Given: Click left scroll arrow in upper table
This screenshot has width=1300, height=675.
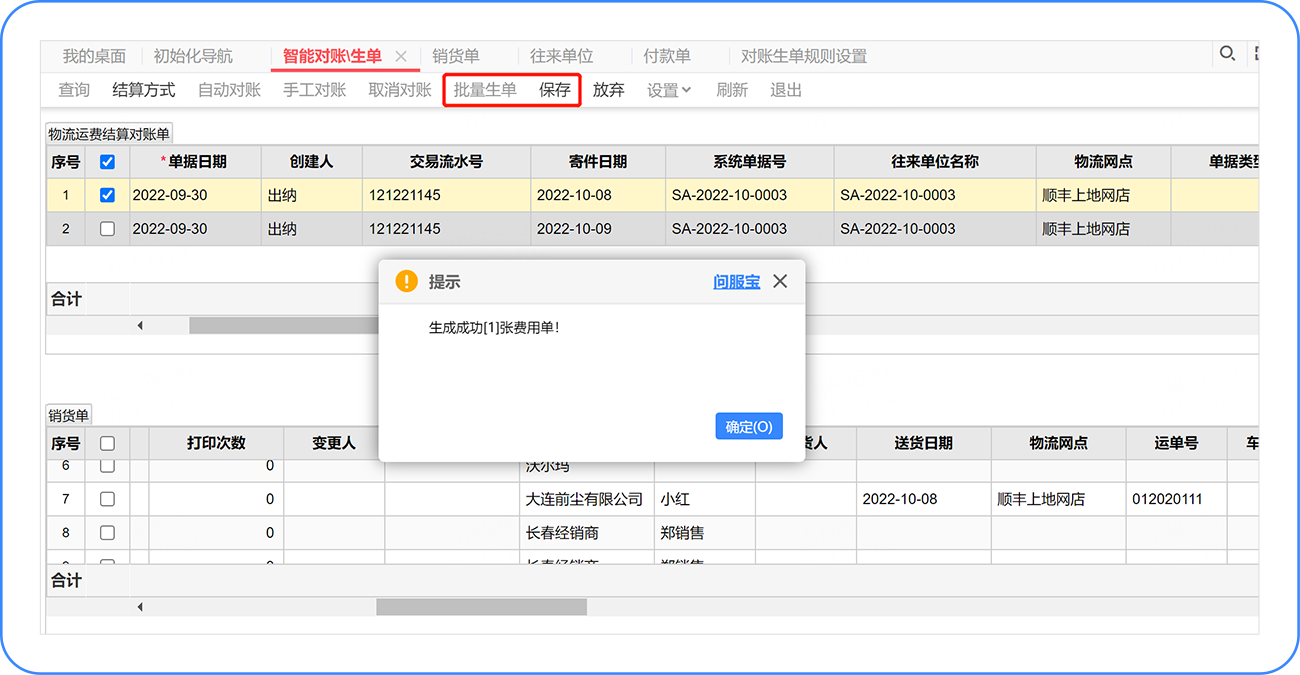Looking at the screenshot, I should [140, 326].
